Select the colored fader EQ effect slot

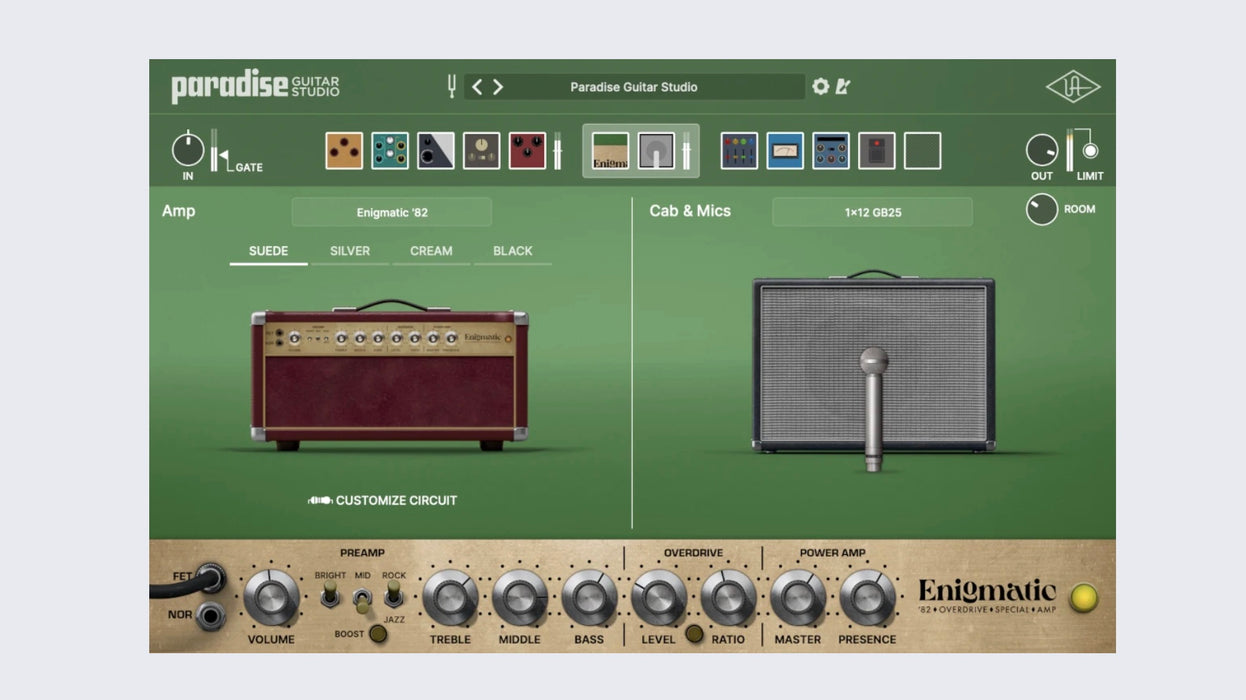[739, 151]
